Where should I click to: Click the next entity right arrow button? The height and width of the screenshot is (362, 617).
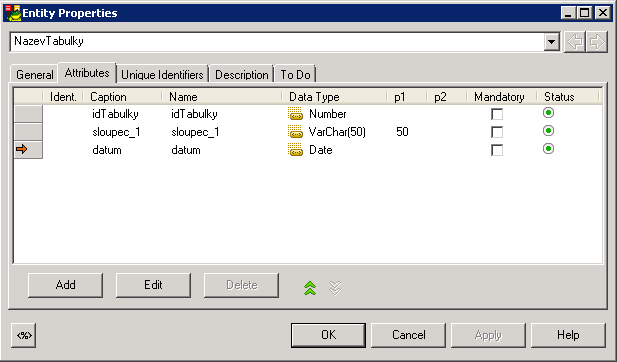tap(597, 42)
